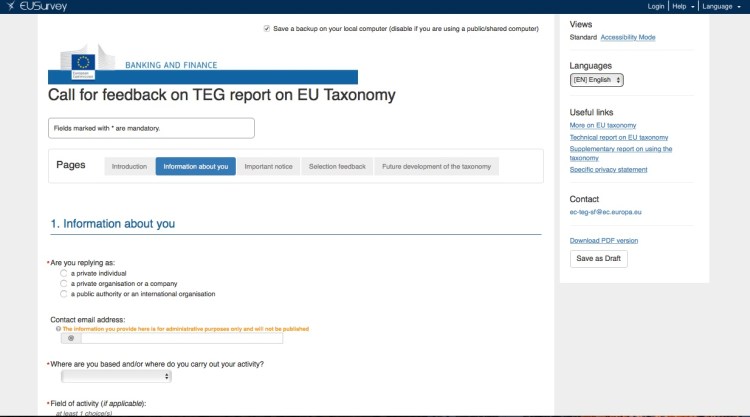Image resolution: width=750 pixels, height=417 pixels.
Task: Click the survey title 'Call for feedback on TEG report'
Action: 221,95
